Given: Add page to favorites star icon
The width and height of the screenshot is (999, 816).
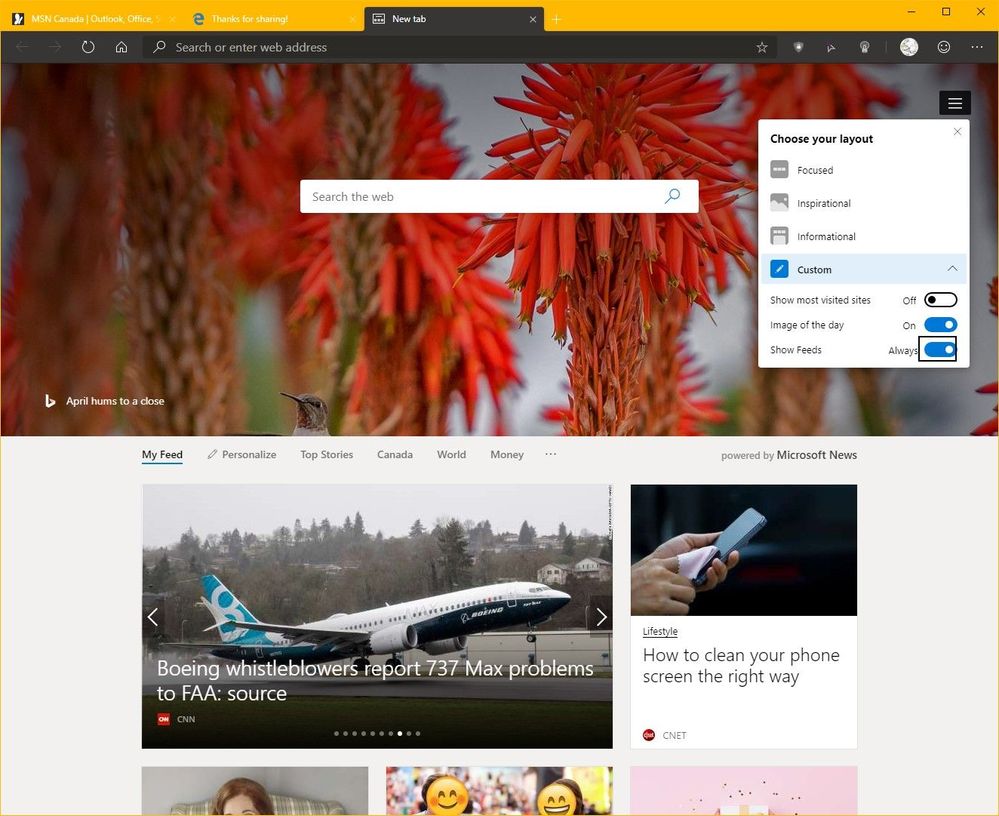Looking at the screenshot, I should point(761,47).
